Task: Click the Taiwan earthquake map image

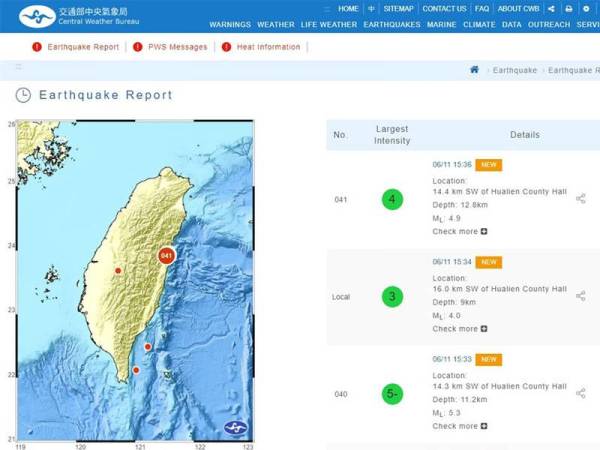Action: 135,280
